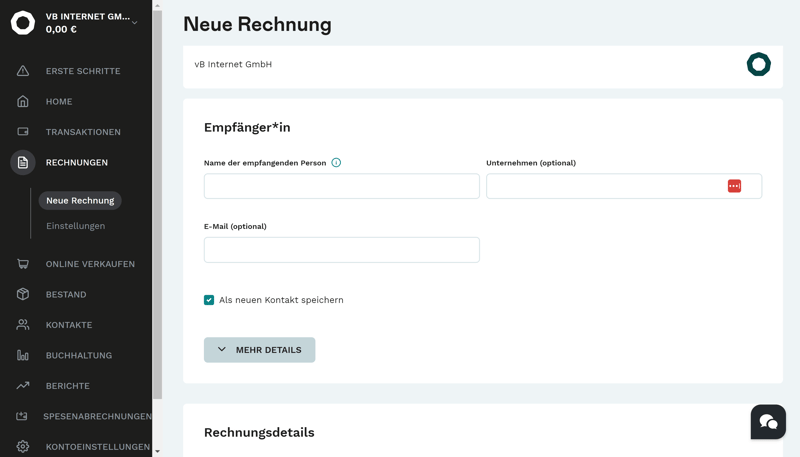This screenshot has height=457, width=800.
Task: Click the Transaktionen wallet icon
Action: pyautogui.click(x=23, y=132)
